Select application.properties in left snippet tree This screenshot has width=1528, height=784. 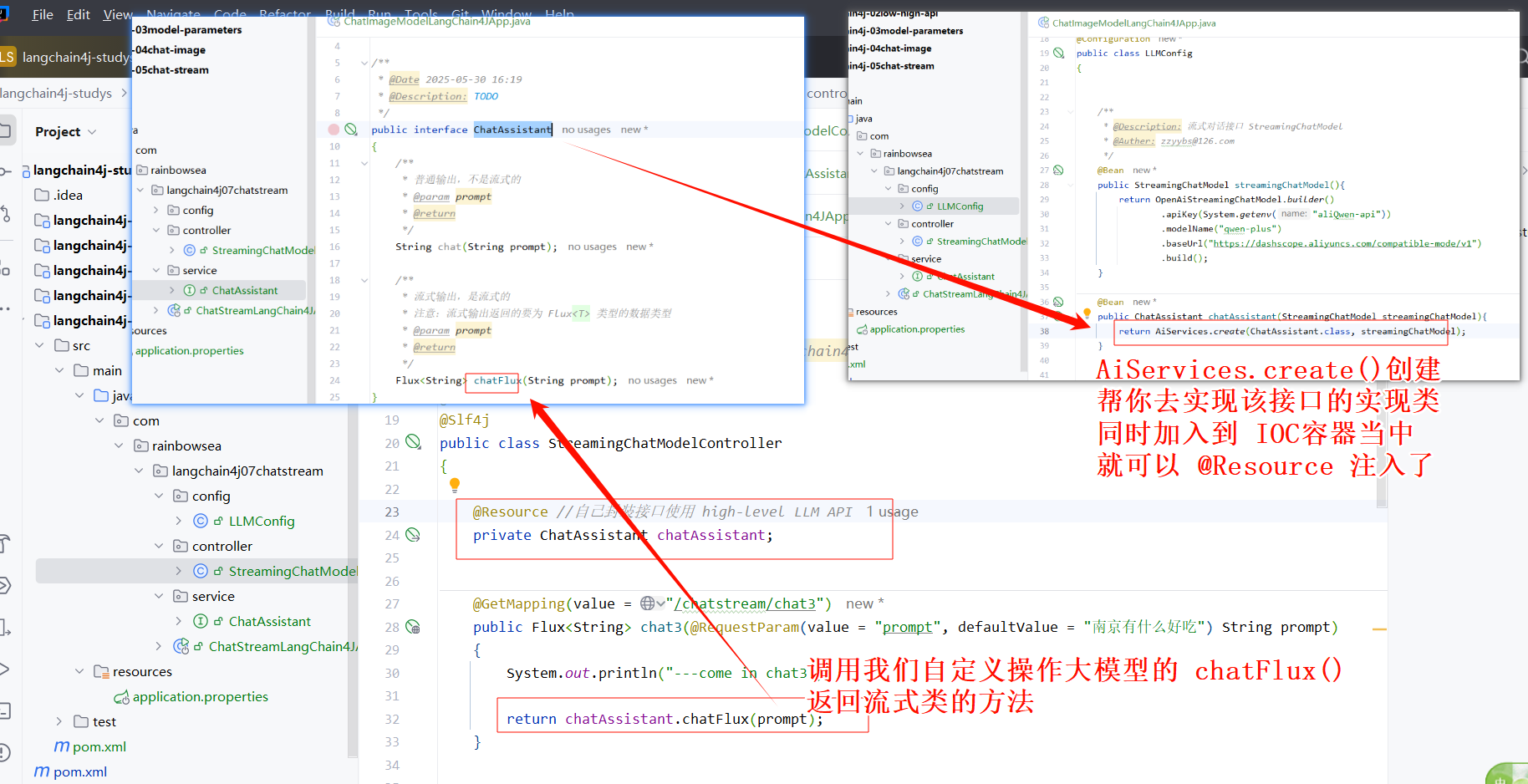click(x=190, y=351)
